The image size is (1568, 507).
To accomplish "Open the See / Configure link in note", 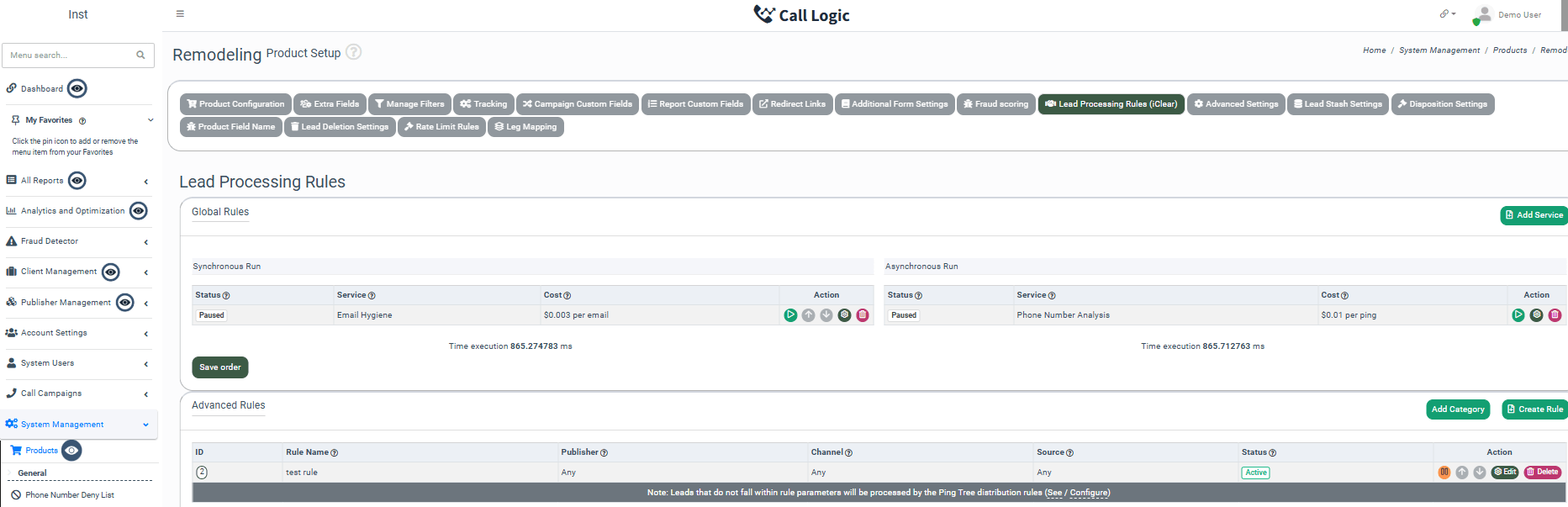I will [1078, 493].
